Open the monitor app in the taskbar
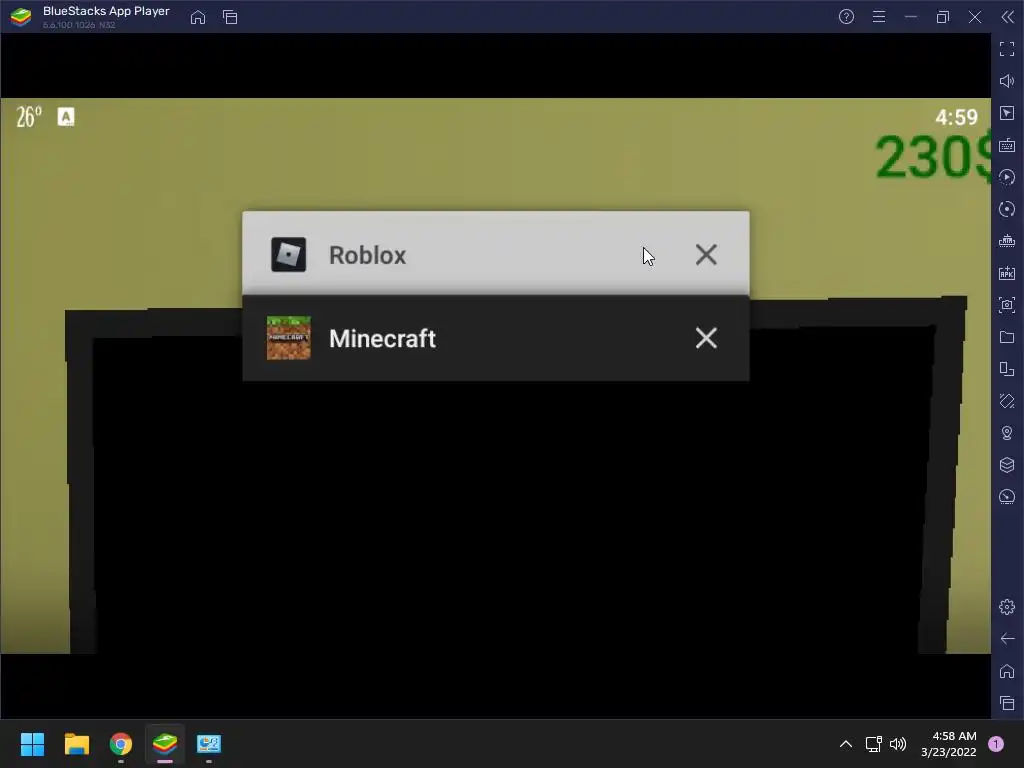This screenshot has width=1024, height=768. (x=209, y=744)
